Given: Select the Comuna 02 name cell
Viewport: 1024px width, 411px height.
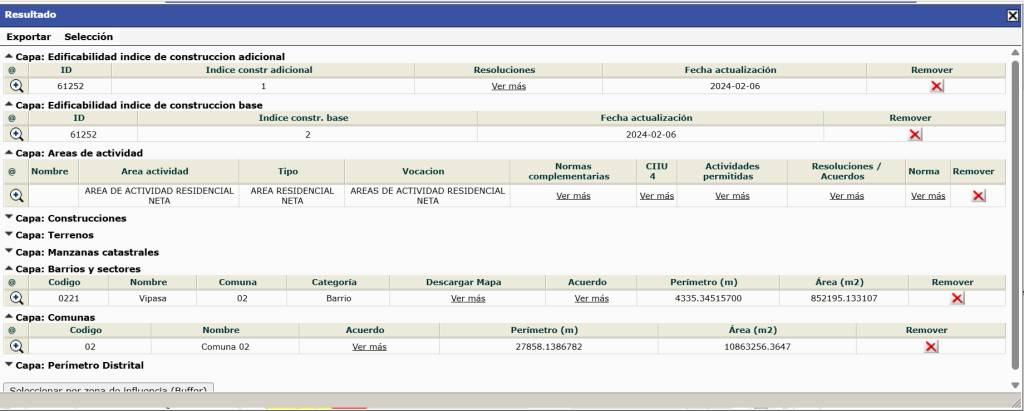Looking at the screenshot, I should click(x=225, y=346).
